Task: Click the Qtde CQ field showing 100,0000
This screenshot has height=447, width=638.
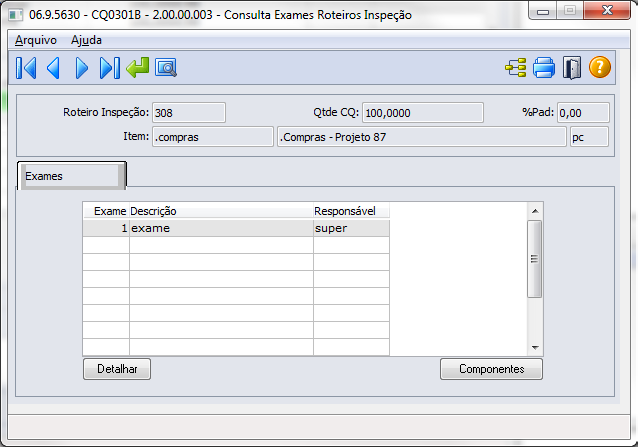Action: pos(423,113)
